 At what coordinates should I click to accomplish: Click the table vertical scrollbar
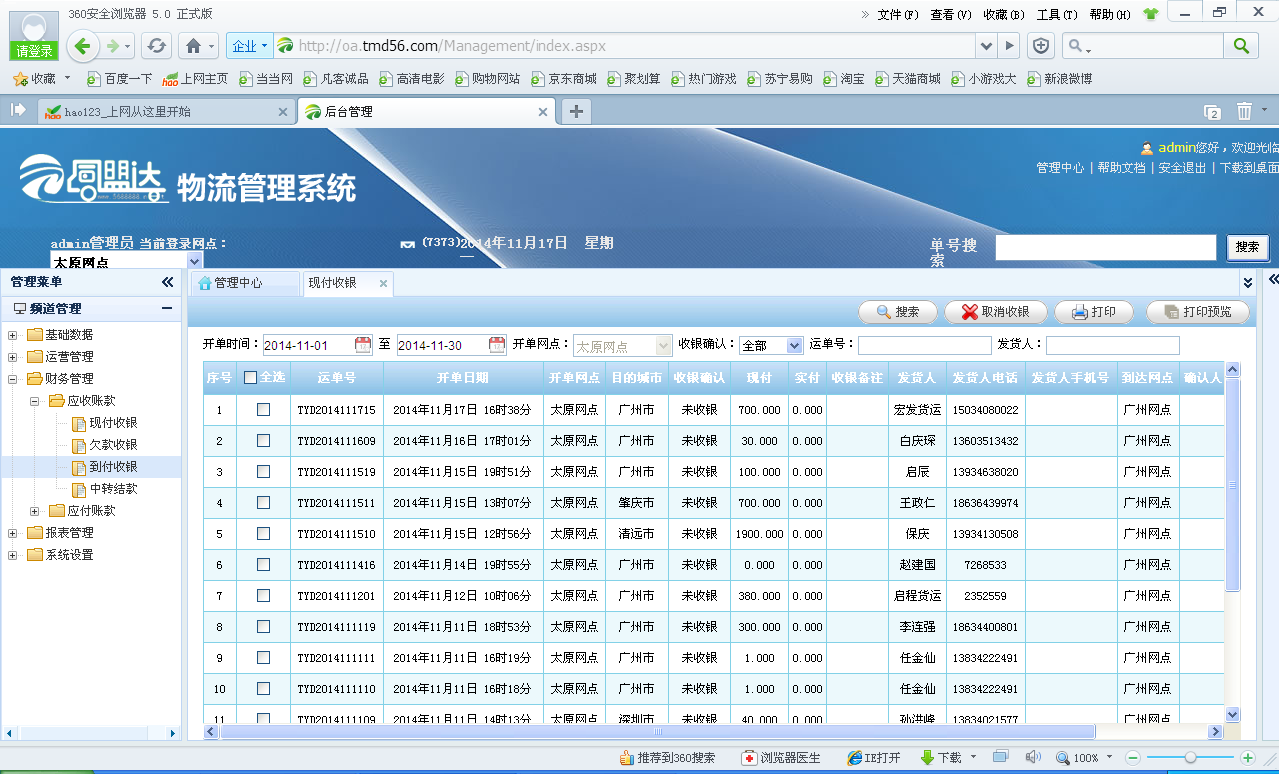tap(1232, 484)
